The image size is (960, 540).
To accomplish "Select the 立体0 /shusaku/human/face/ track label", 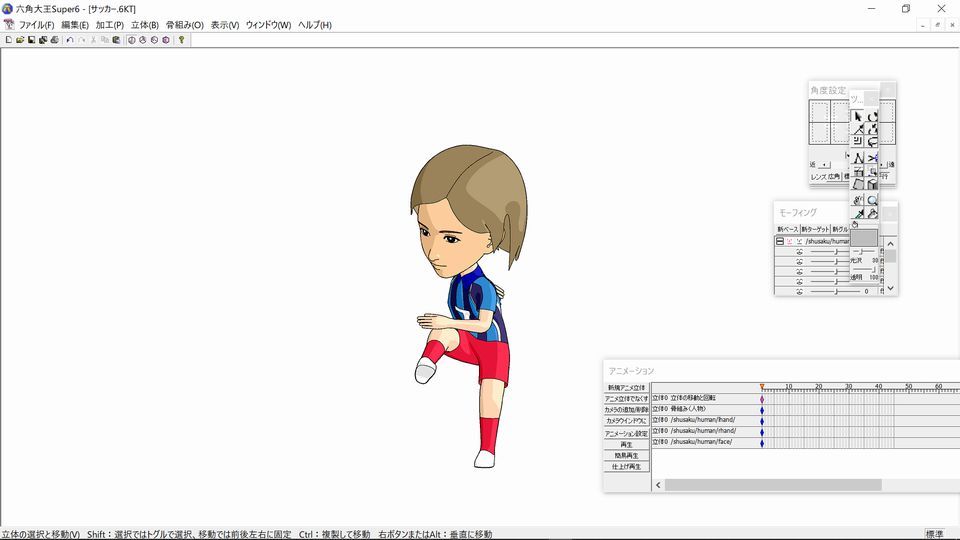I will pyautogui.click(x=692, y=442).
